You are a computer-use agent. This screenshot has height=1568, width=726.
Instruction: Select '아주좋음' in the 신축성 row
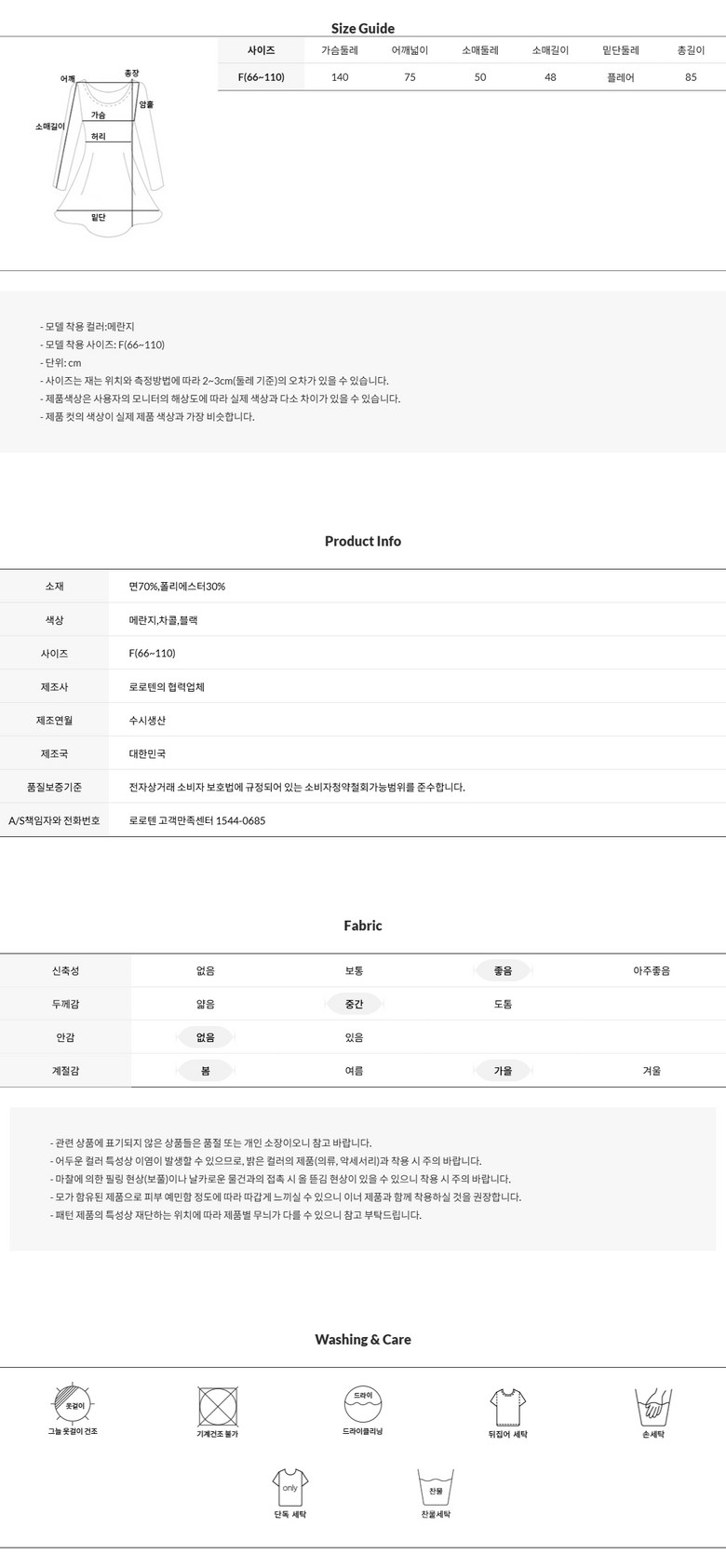coord(652,970)
